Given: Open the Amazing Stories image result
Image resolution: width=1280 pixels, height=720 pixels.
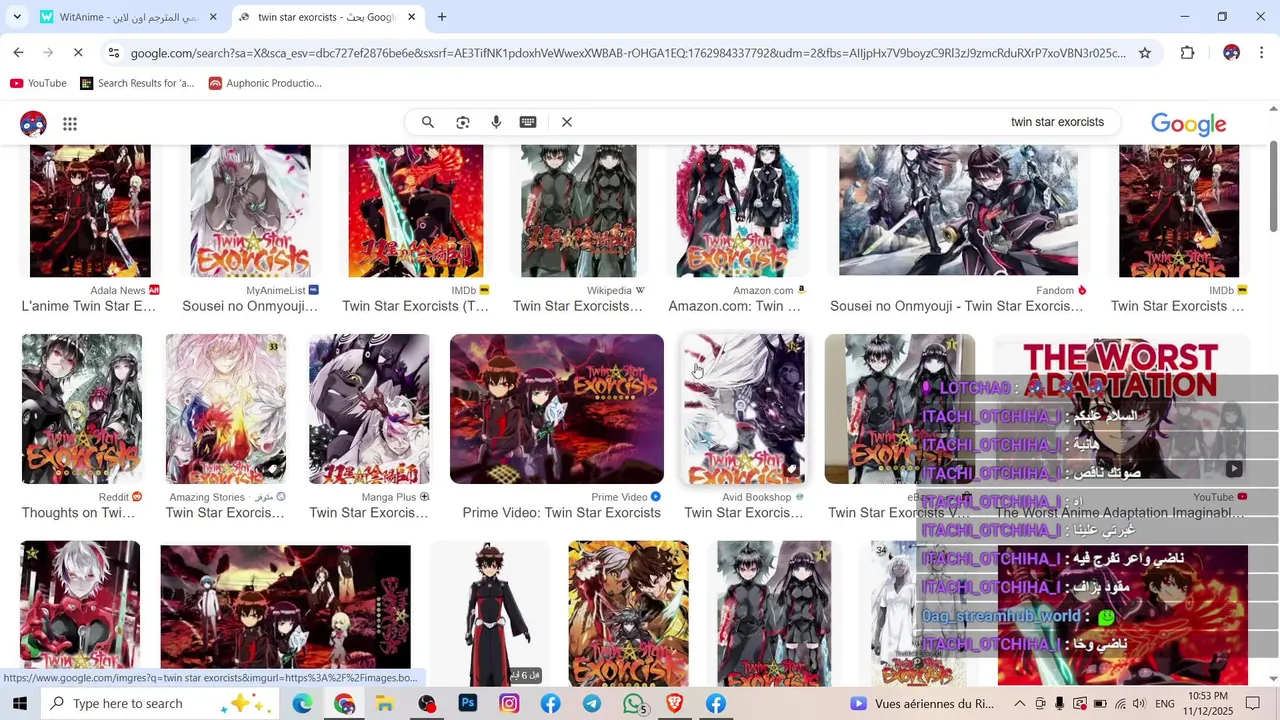Looking at the screenshot, I should click(226, 409).
